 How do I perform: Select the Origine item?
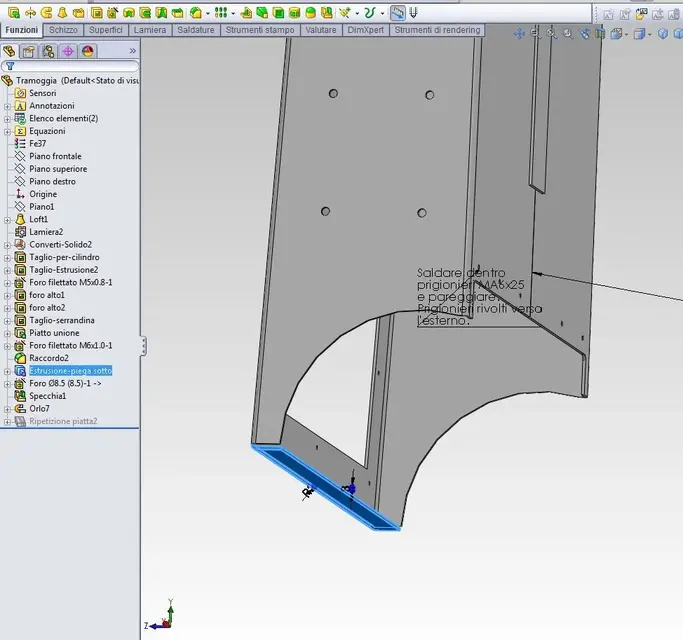click(43, 194)
